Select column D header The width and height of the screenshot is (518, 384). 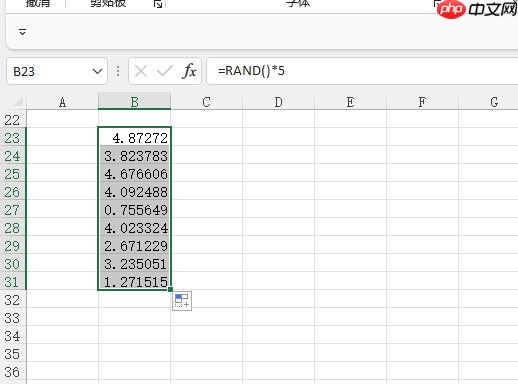coord(278,101)
